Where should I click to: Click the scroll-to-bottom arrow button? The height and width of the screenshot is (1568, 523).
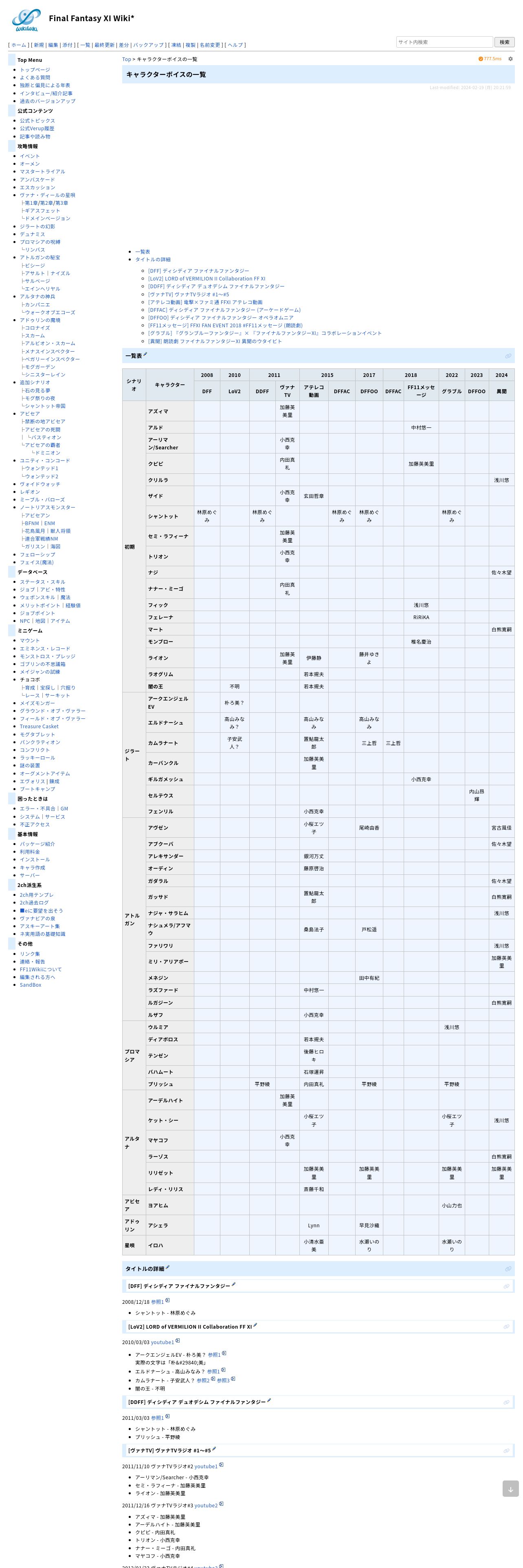coord(510,1489)
